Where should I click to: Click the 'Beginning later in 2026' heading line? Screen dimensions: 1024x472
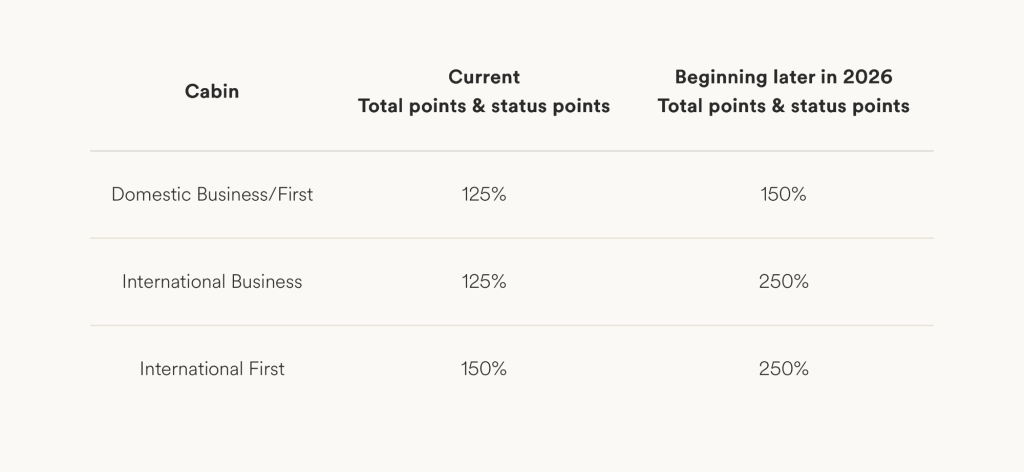[783, 77]
